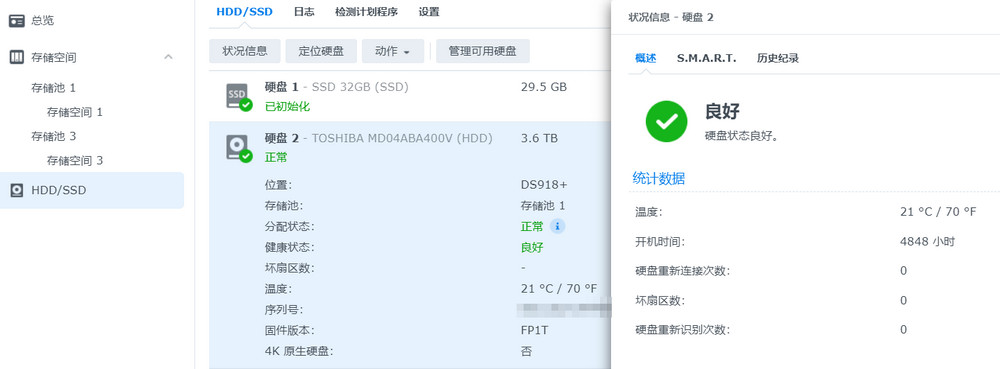This screenshot has width=1000, height=369.
Task: Select 存储空间 1 in the sidebar tree
Action: coord(75,112)
